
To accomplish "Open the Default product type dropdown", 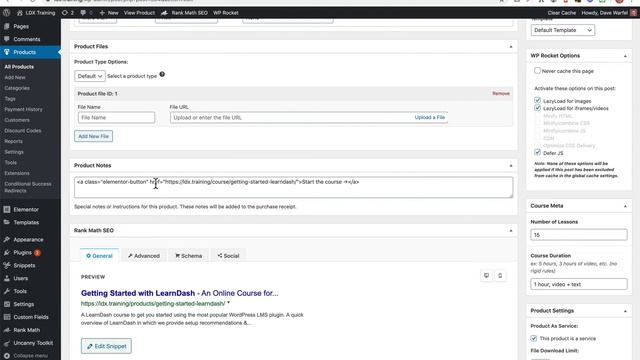I will (90, 76).
